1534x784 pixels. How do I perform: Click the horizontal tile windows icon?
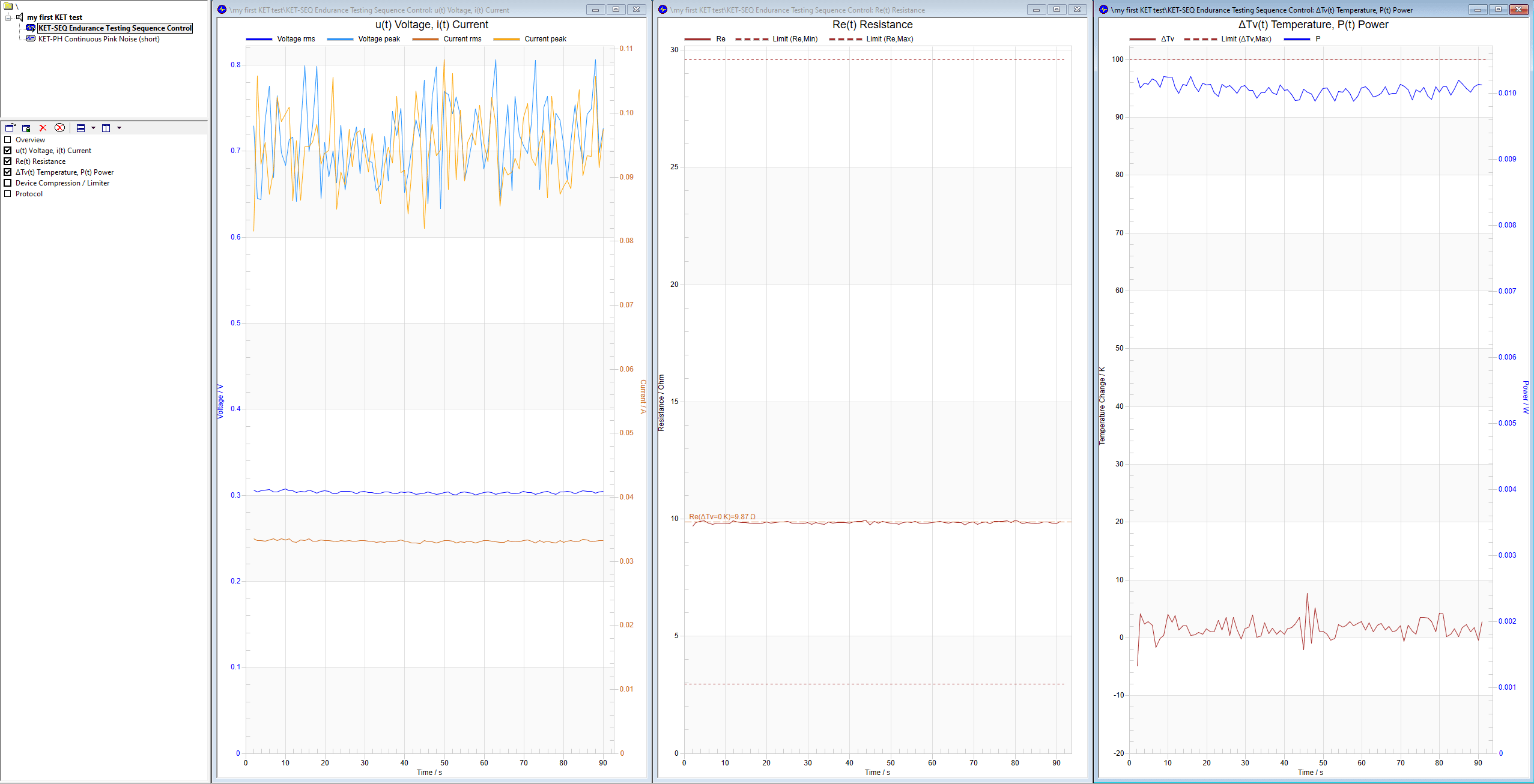(x=80, y=128)
